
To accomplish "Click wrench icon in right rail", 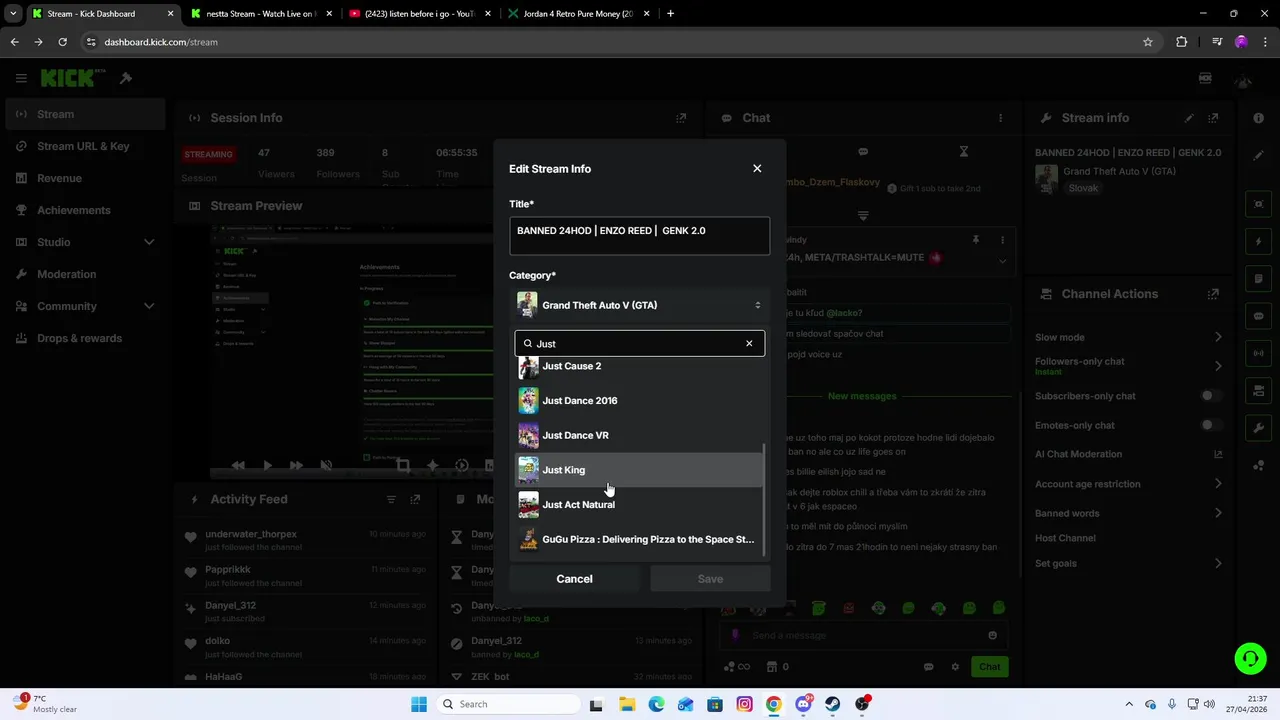I will pos(1259,428).
